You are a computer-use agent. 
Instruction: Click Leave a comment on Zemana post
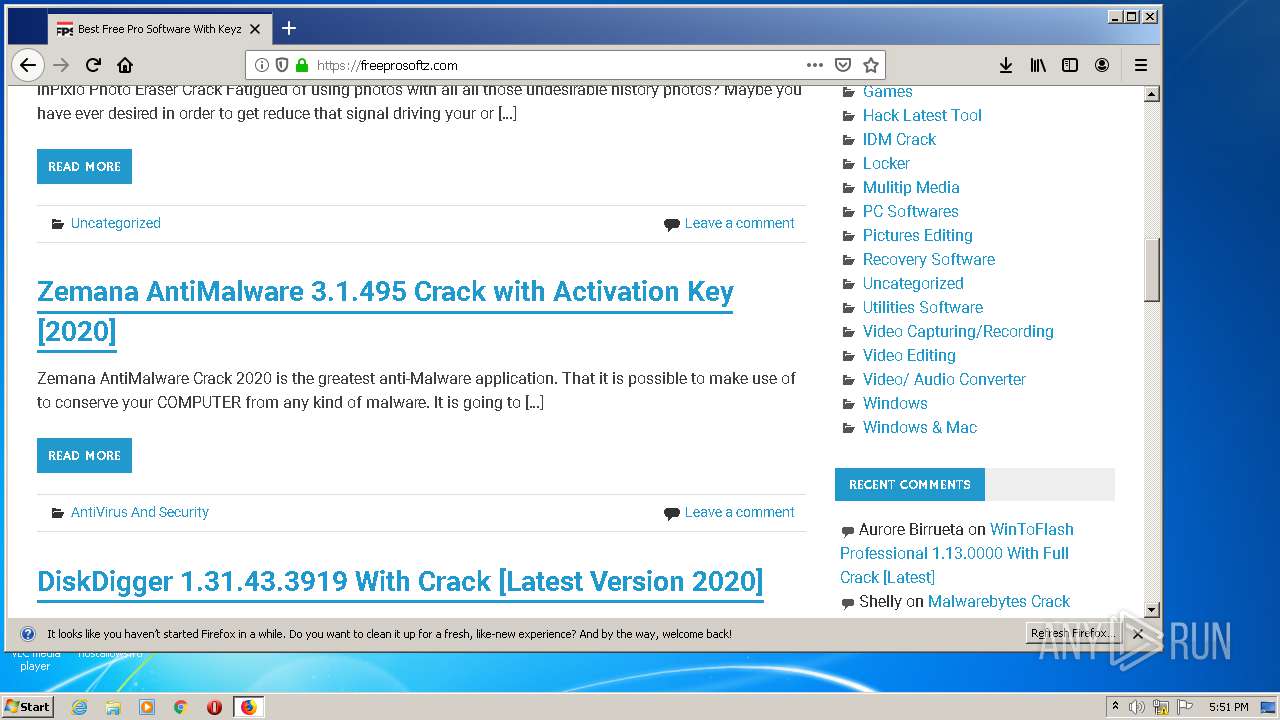point(739,512)
